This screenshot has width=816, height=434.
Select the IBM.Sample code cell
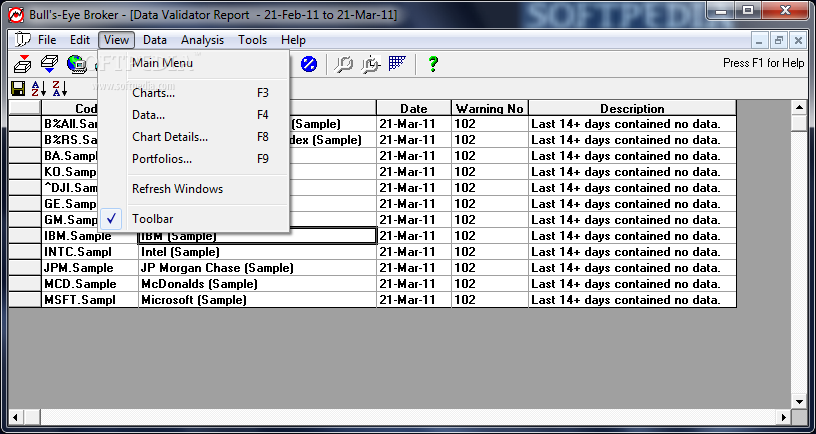coord(90,236)
